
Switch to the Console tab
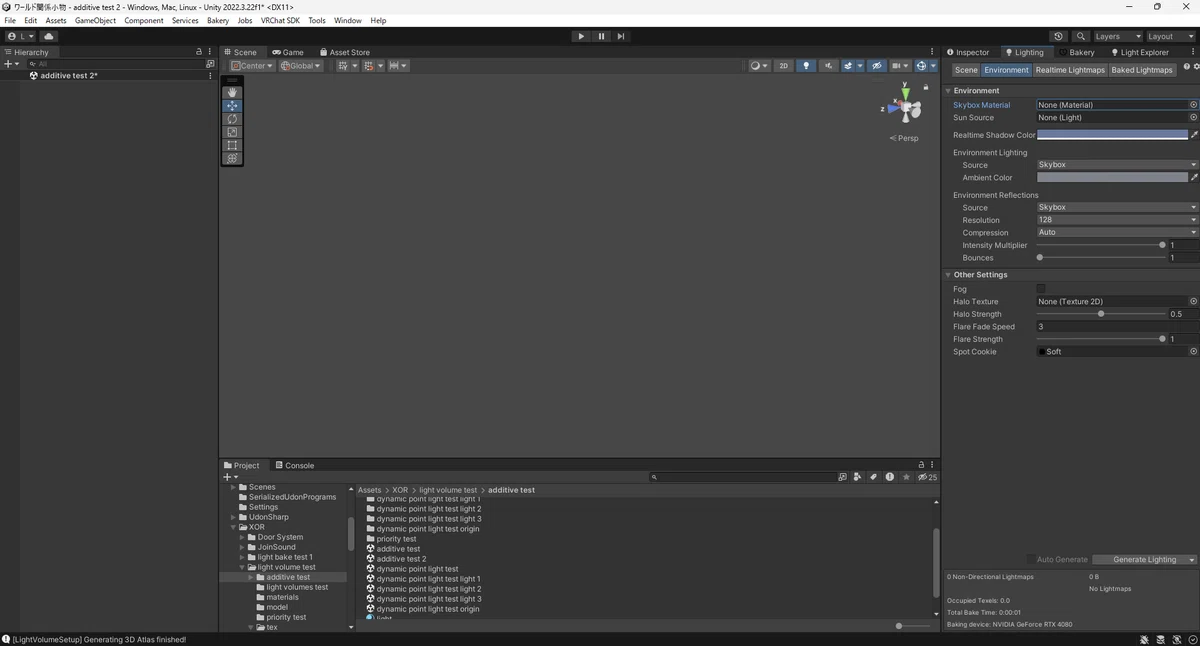[x=295, y=465]
